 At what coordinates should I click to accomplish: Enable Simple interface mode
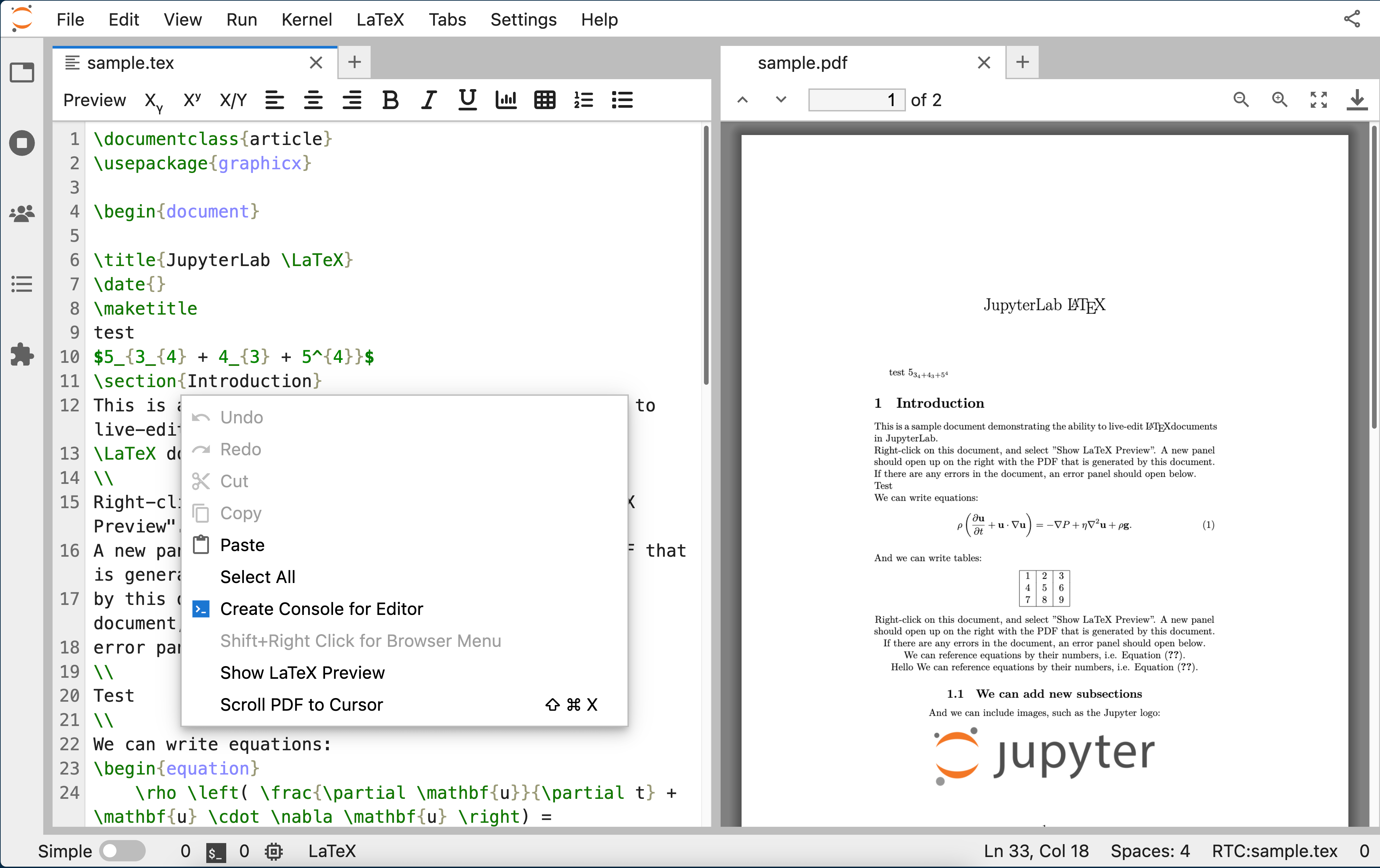pyautogui.click(x=122, y=851)
